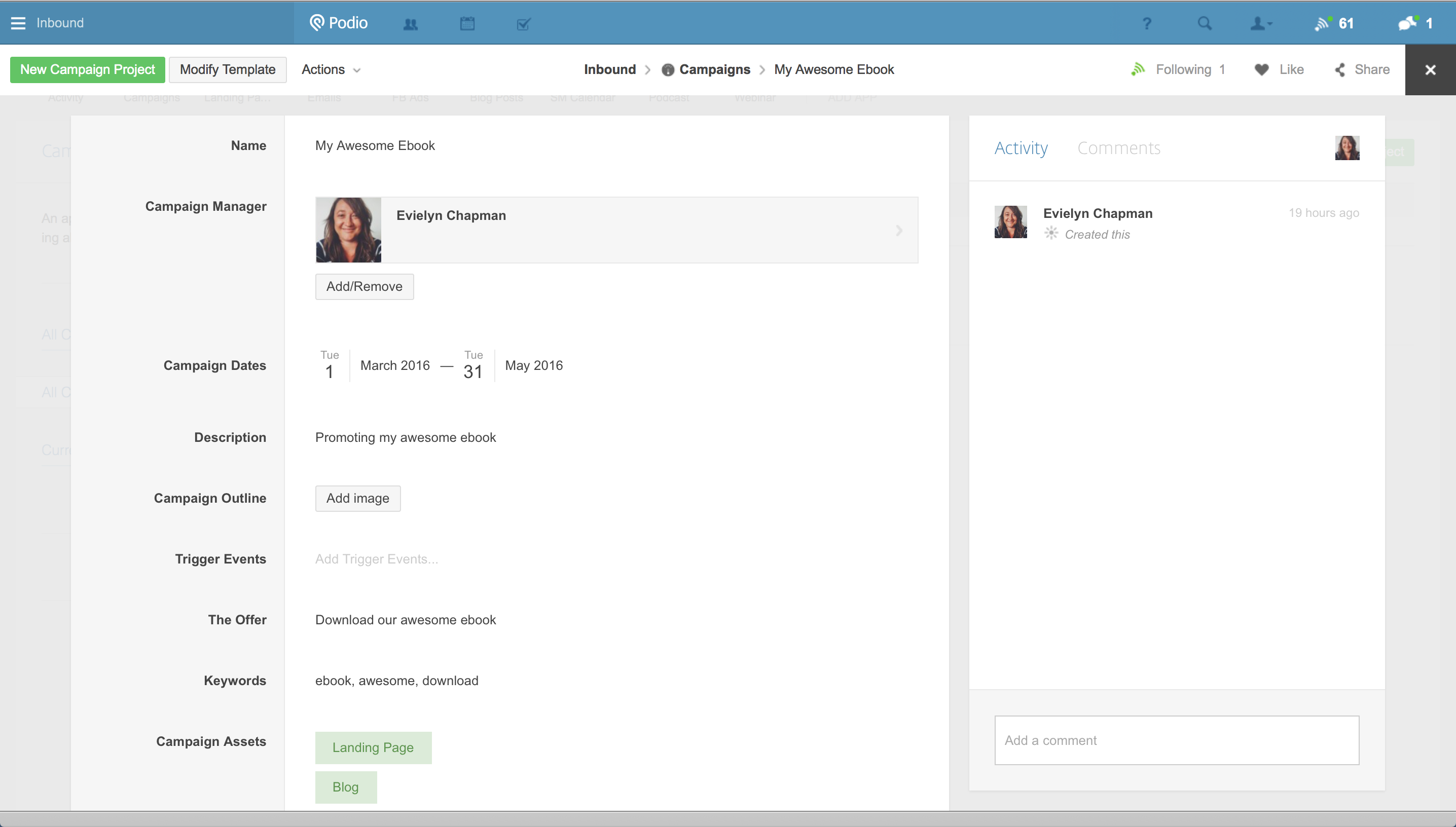Select the Landing Page asset tag

point(373,747)
